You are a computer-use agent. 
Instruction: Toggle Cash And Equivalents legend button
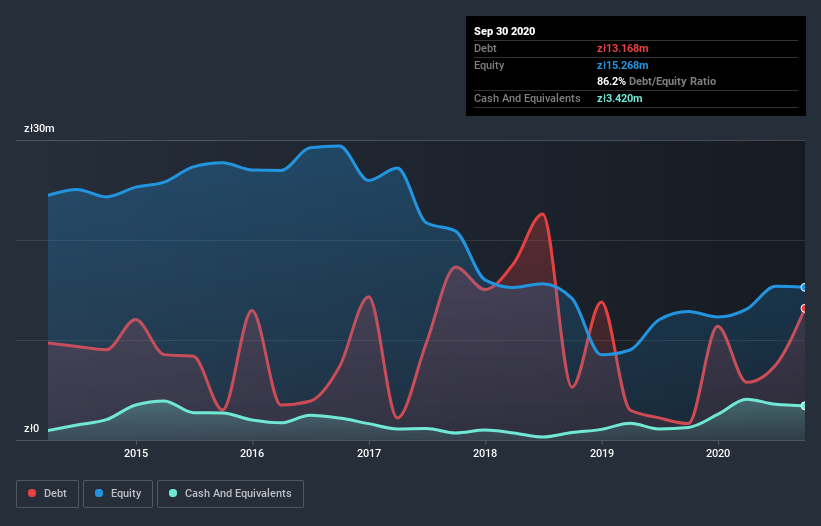coord(230,494)
